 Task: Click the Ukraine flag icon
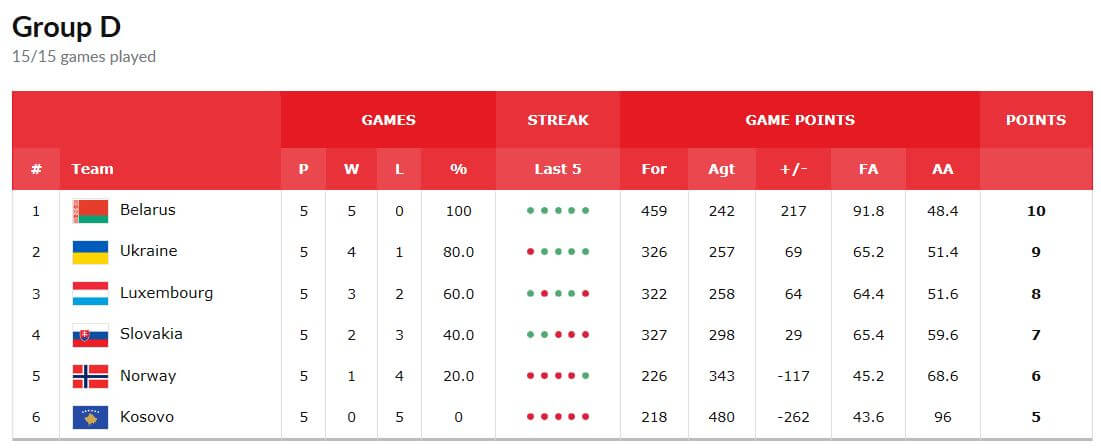pos(90,252)
